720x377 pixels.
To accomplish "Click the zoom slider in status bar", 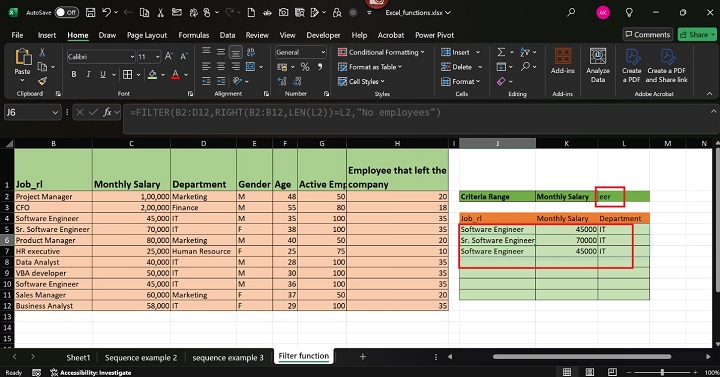I will tap(662, 372).
